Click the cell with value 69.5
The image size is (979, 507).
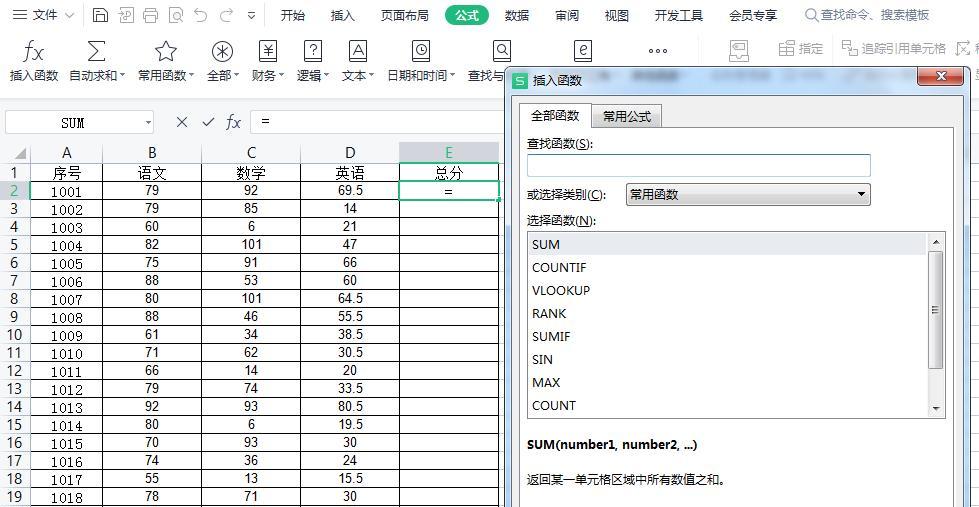[x=350, y=190]
